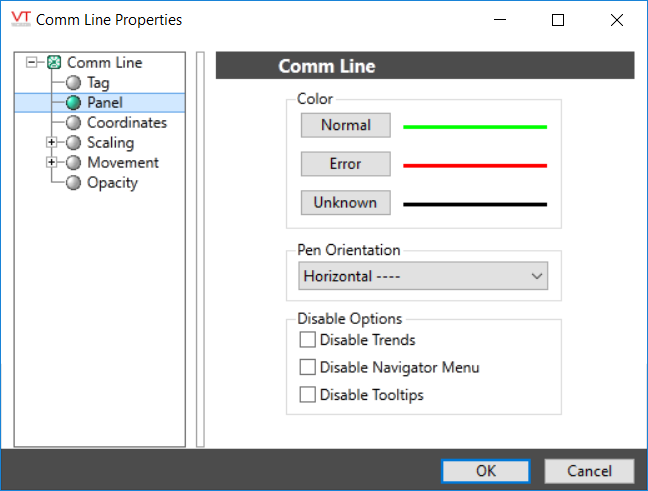Viewport: 648px width, 491px height.
Task: Click the gray ball icon beside Opacity
Action: [x=74, y=183]
